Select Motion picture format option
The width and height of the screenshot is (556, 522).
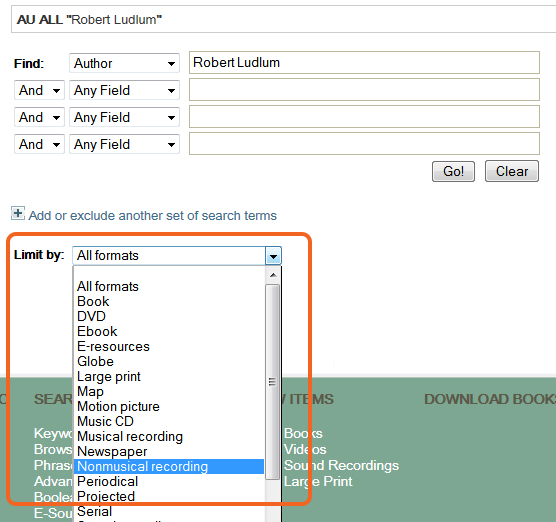(x=169, y=406)
